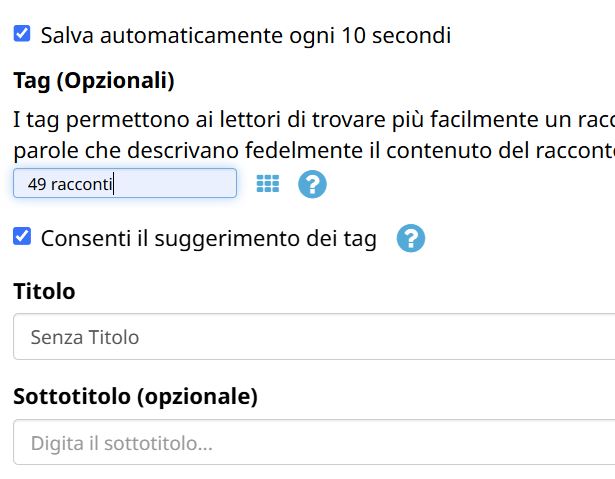
Task: Click into the Titolo field 'Senza Titolo'
Action: pyautogui.click(x=314, y=337)
